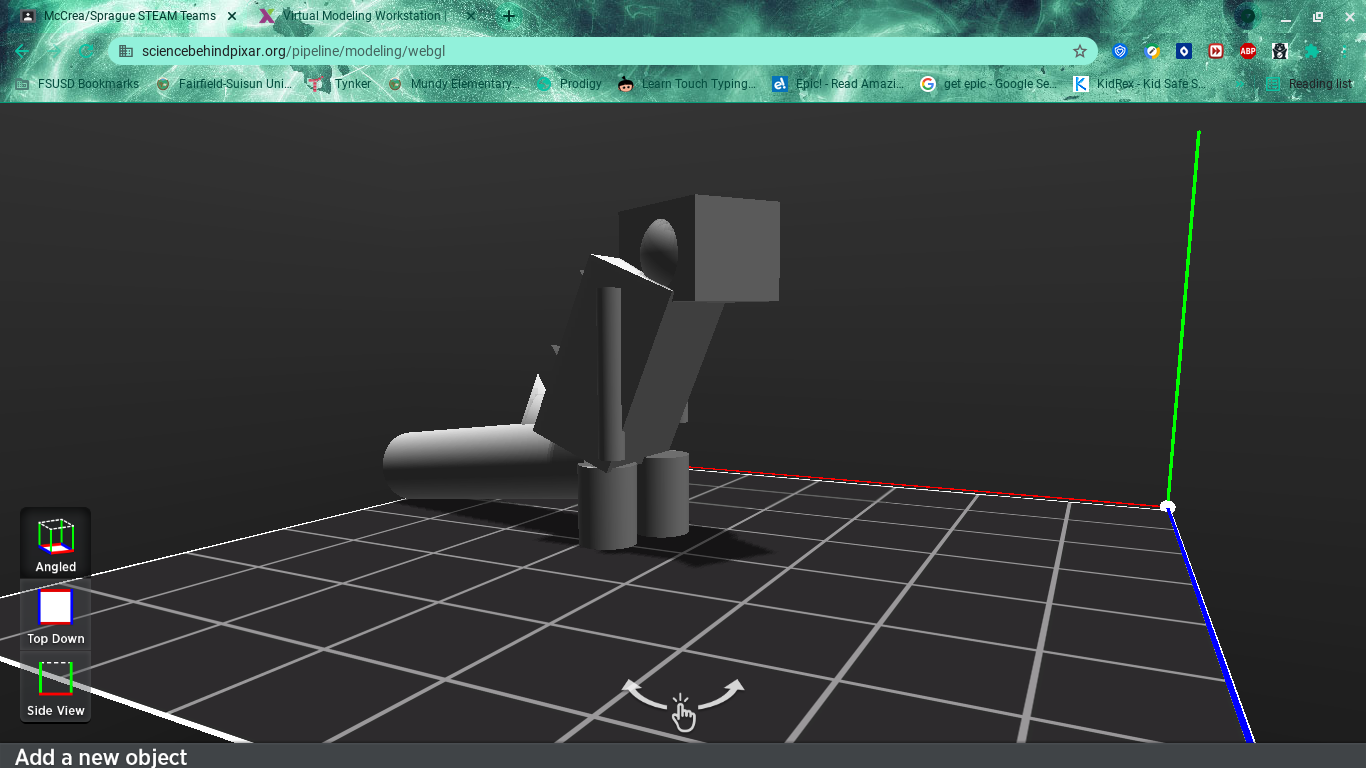
Task: Click the white origin point where the axes meet
Action: pyautogui.click(x=1168, y=507)
